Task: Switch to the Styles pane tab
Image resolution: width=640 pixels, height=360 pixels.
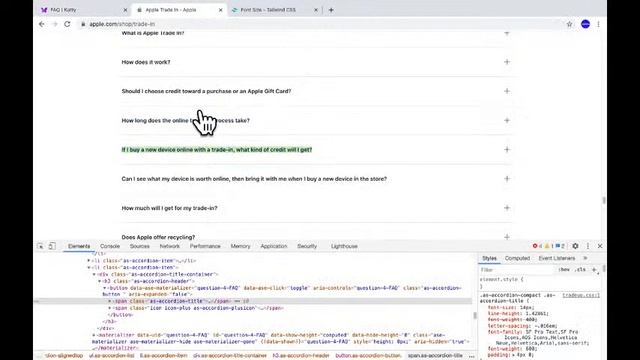Action: [x=489, y=258]
